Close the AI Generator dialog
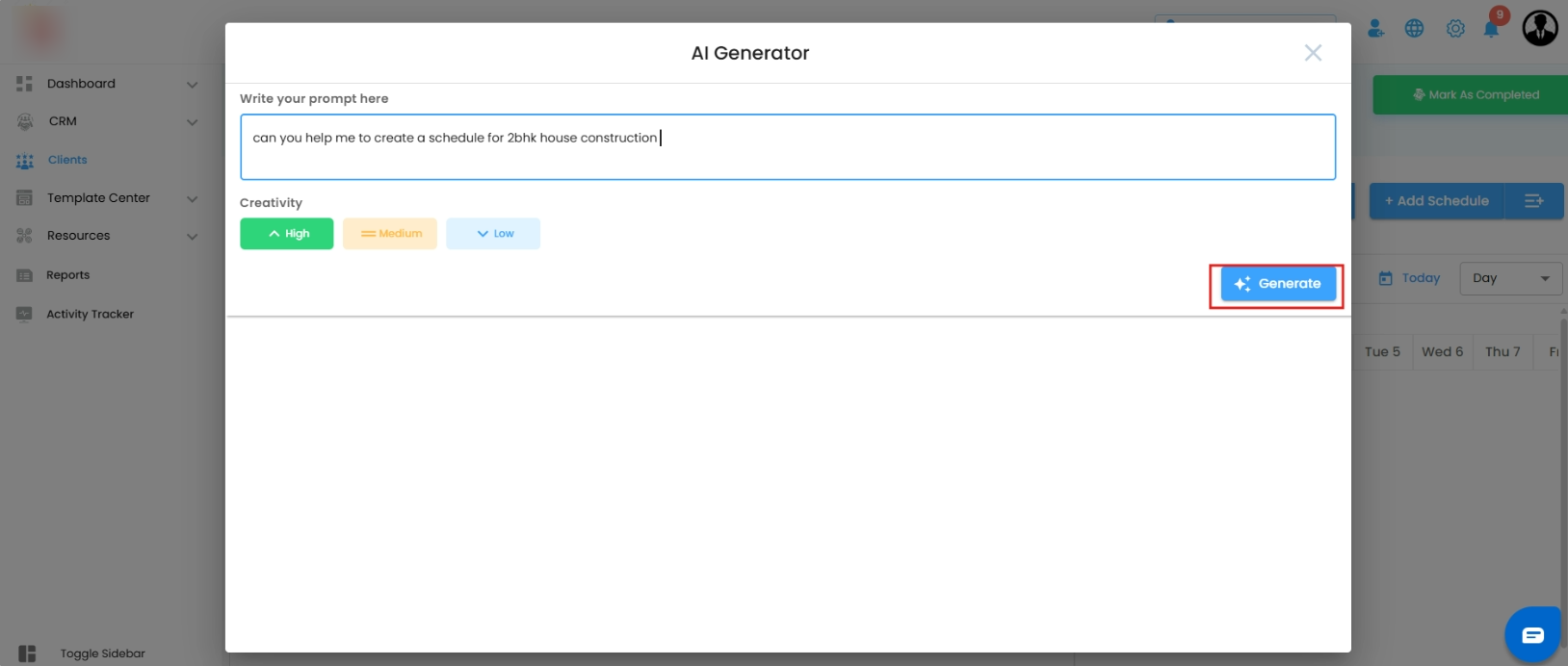 1313,53
